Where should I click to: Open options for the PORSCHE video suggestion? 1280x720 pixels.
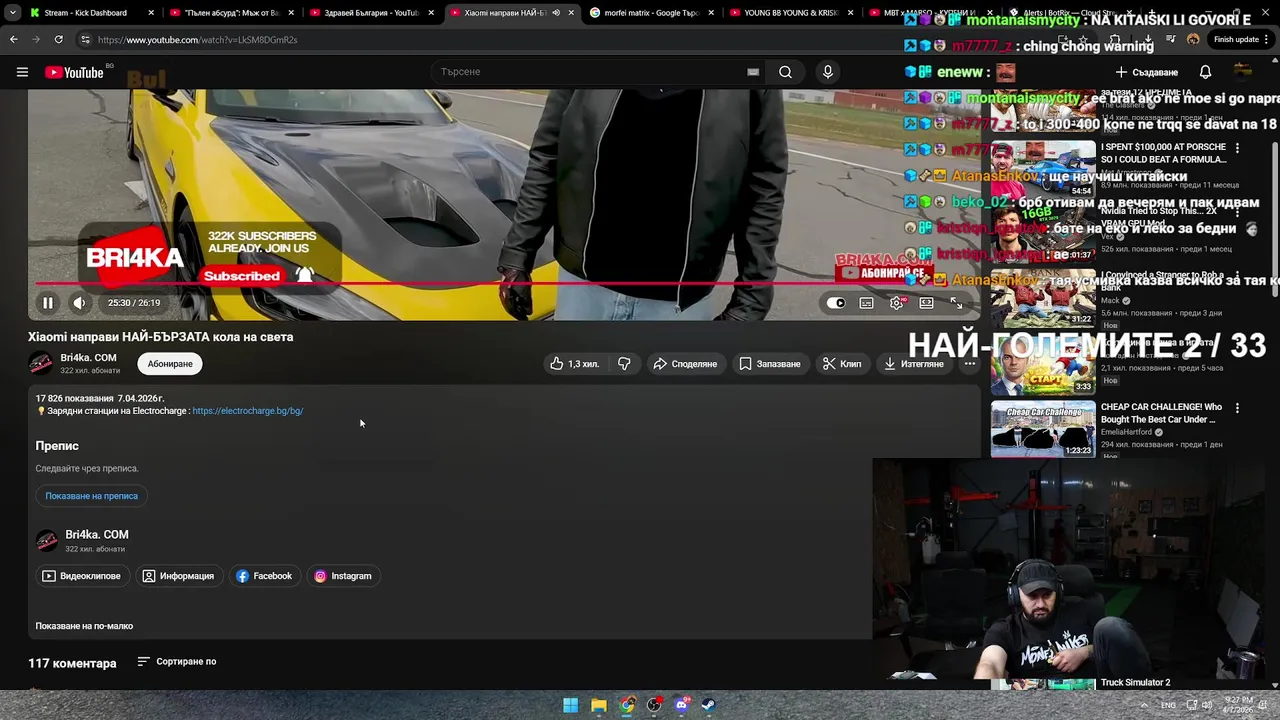pyautogui.click(x=1237, y=148)
